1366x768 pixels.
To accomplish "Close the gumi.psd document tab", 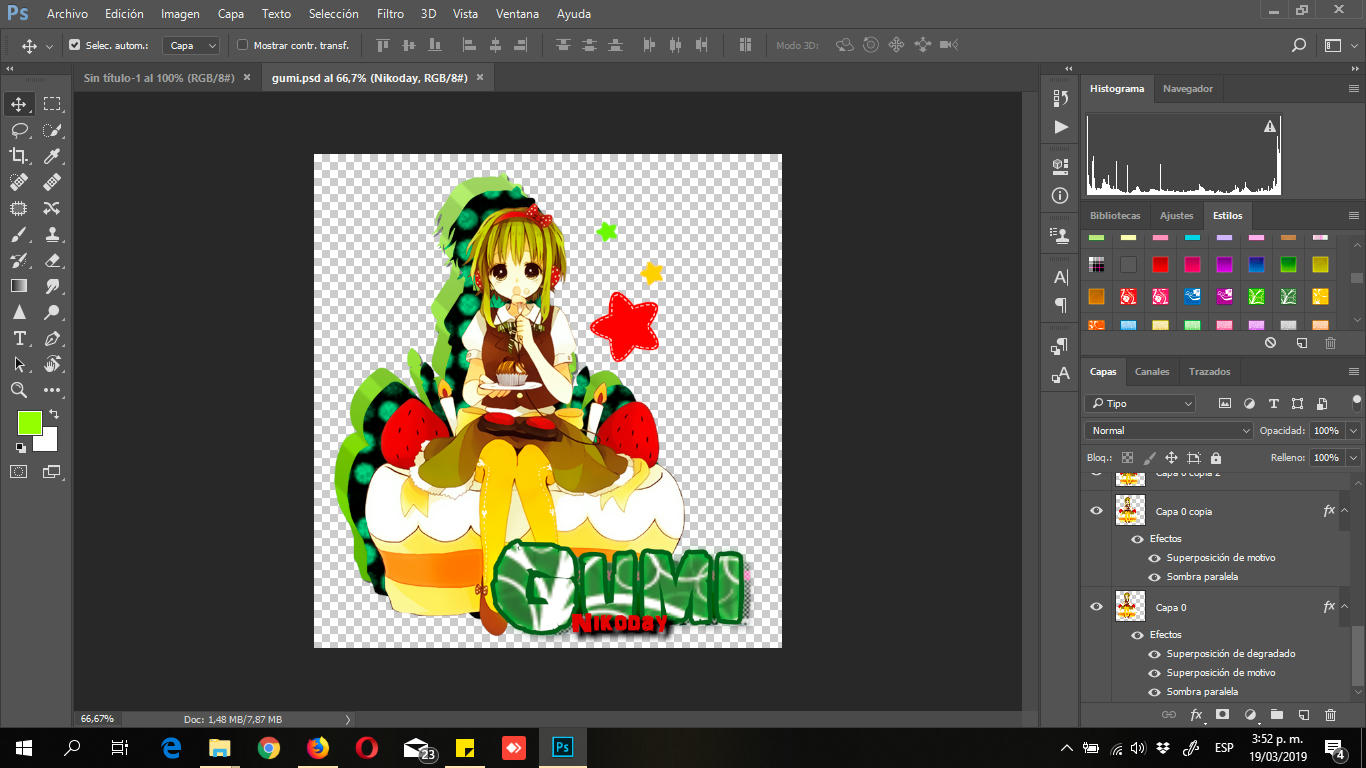I will click(x=480, y=78).
